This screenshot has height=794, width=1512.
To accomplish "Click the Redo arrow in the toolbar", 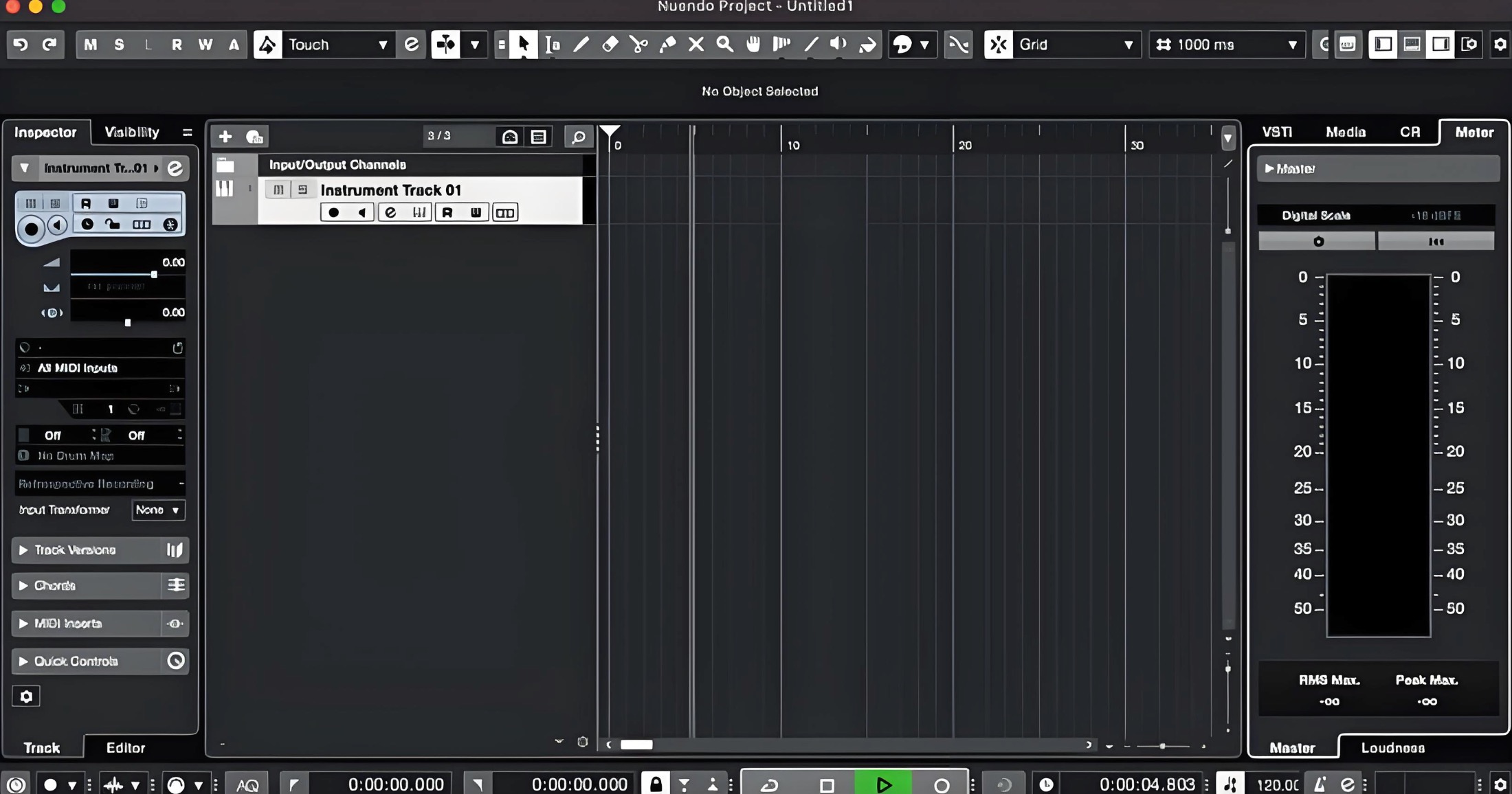I will [x=49, y=45].
